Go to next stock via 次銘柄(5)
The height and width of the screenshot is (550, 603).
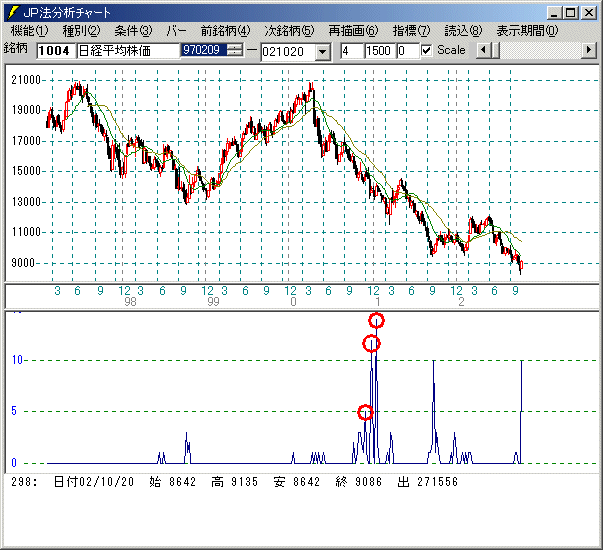coord(289,31)
